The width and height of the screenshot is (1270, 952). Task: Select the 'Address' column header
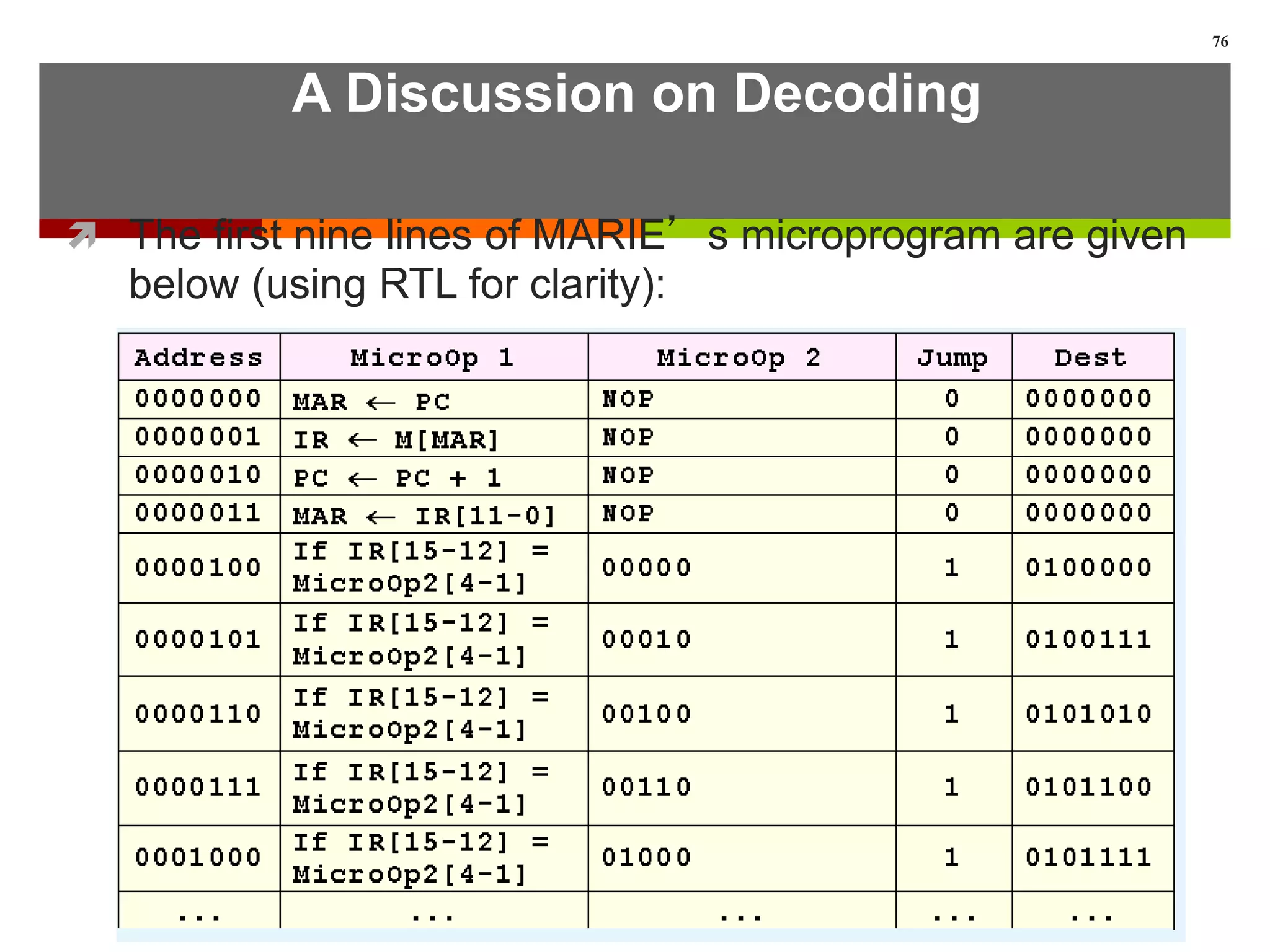(x=199, y=357)
